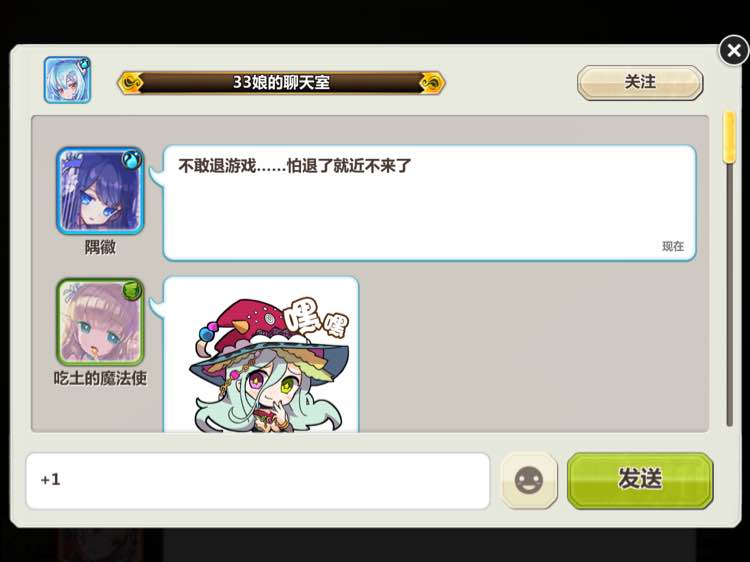Send the message with 发送 button

pos(640,480)
